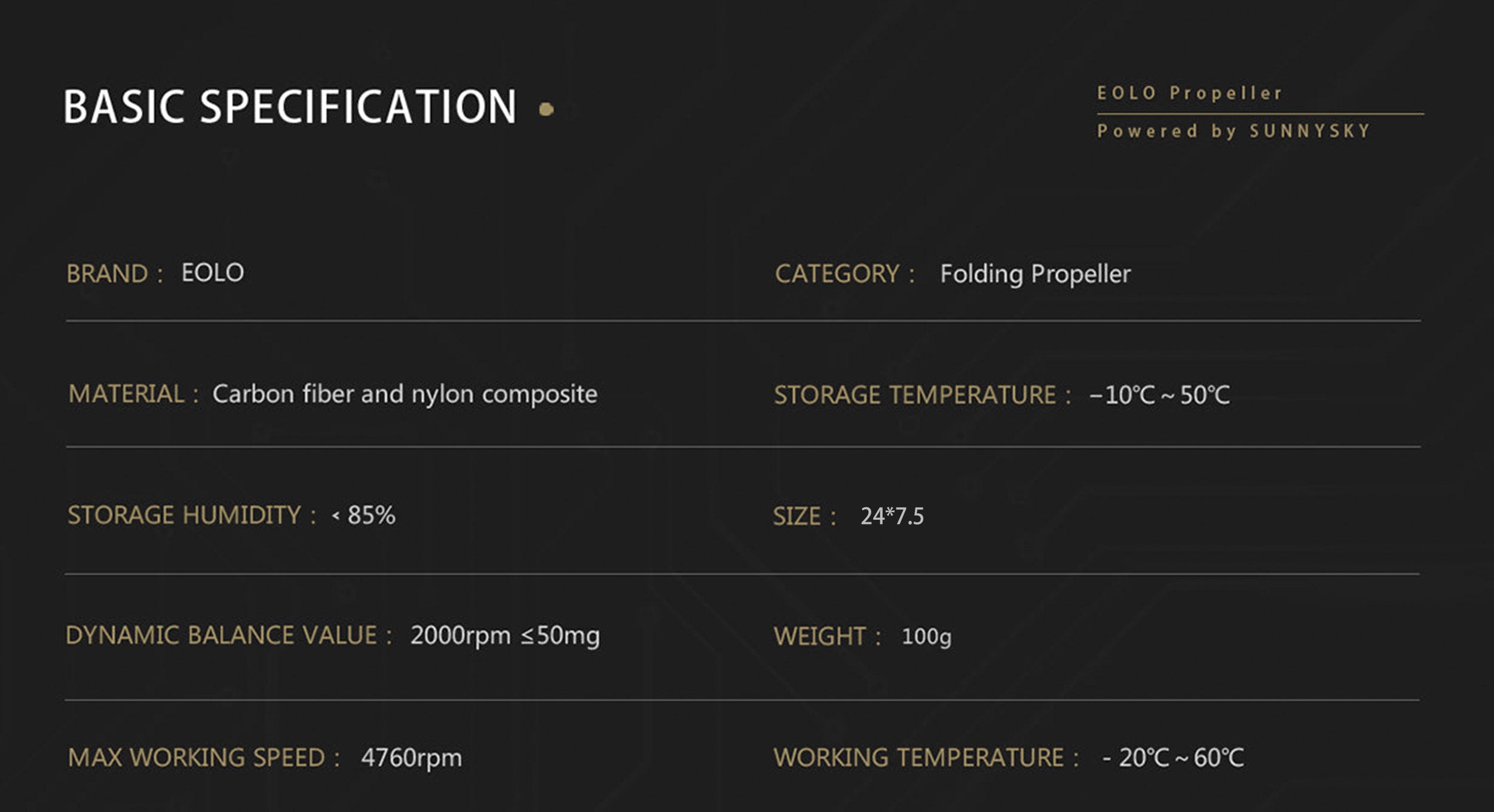Click the Powered by SUNNYSKY text
This screenshot has height=812, width=1494.
click(x=1233, y=131)
